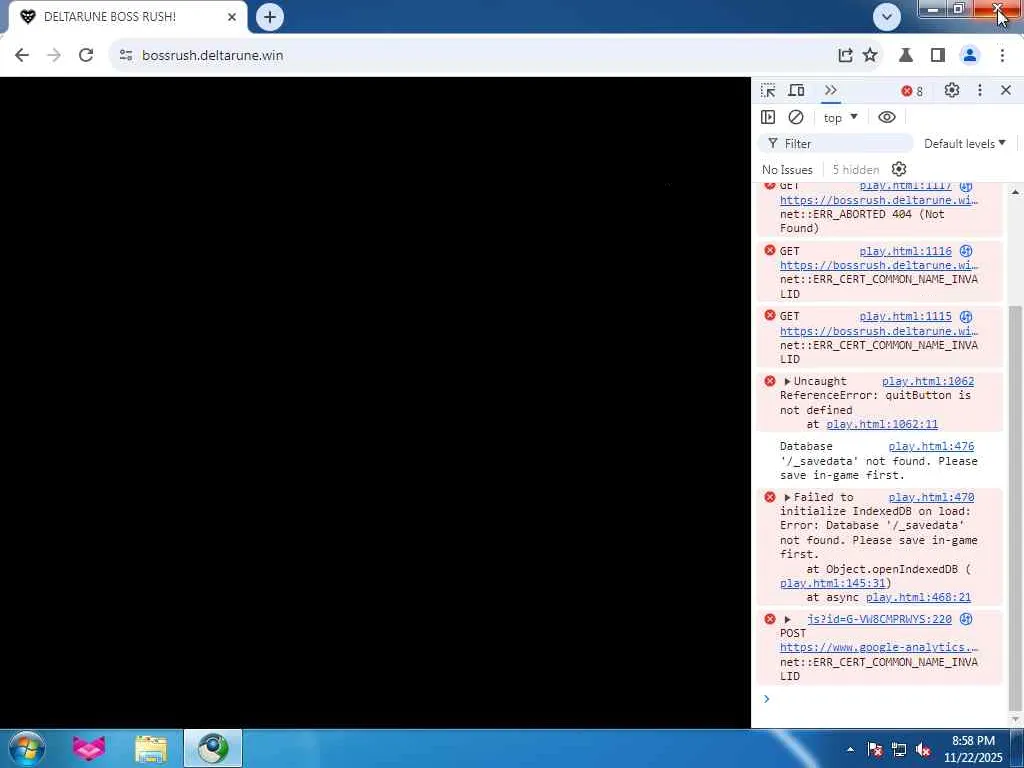
Task: Open Chrome three-dot main menu
Action: pos(1002,55)
